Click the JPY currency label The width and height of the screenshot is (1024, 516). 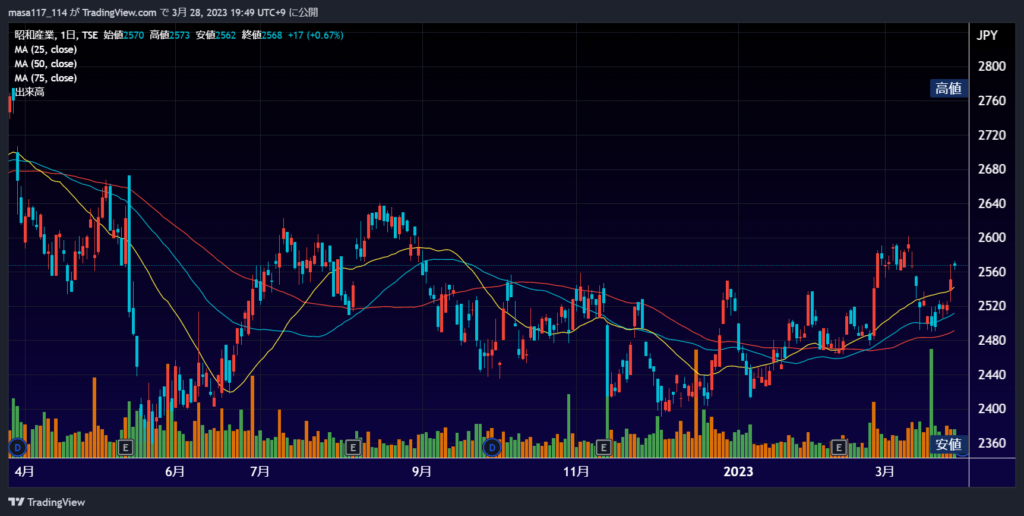coord(987,36)
